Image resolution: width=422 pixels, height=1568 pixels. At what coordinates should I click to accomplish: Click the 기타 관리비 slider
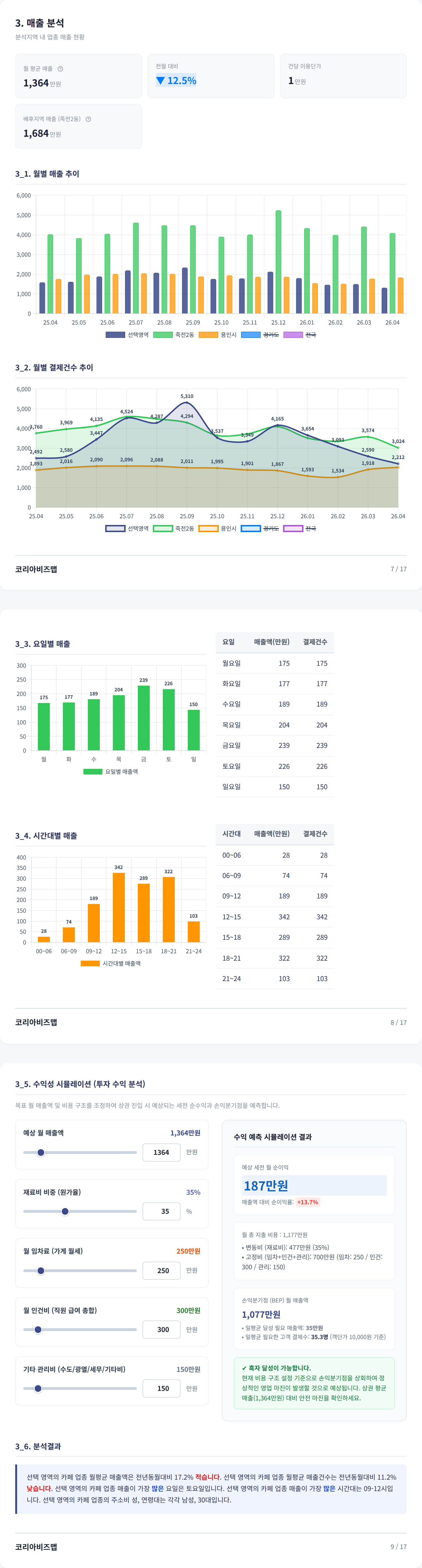pyautogui.click(x=80, y=1389)
